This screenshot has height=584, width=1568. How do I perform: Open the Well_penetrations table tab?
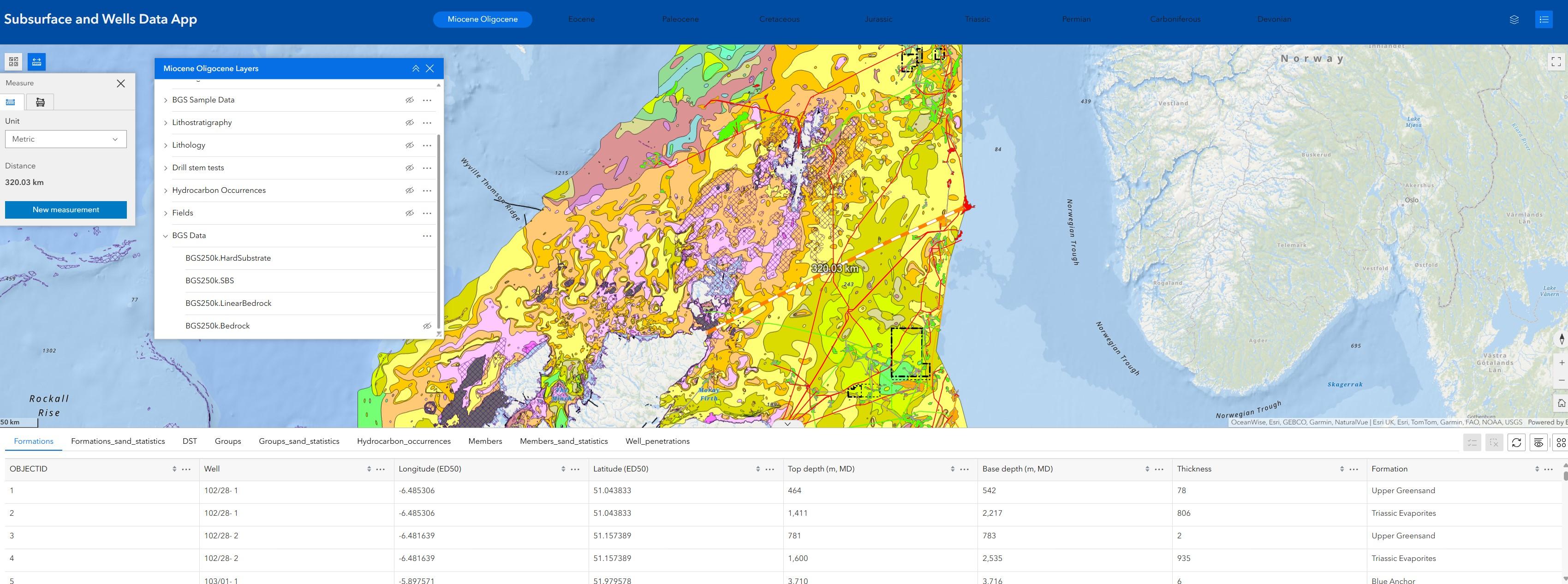657,441
